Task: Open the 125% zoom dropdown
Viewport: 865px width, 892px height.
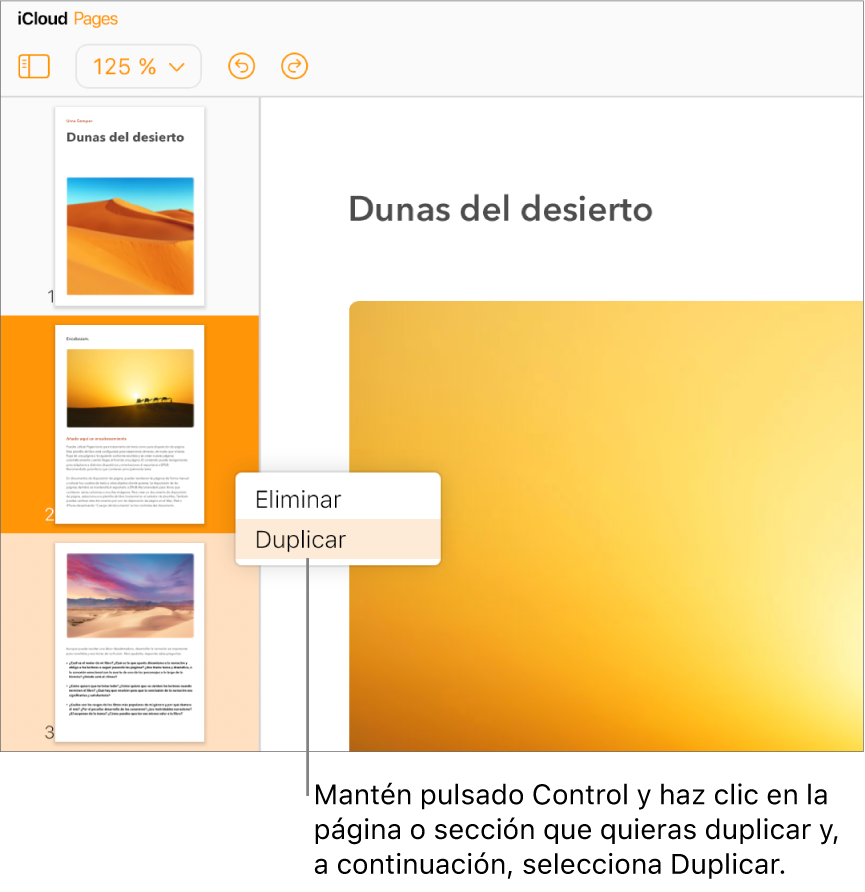Action: point(138,66)
